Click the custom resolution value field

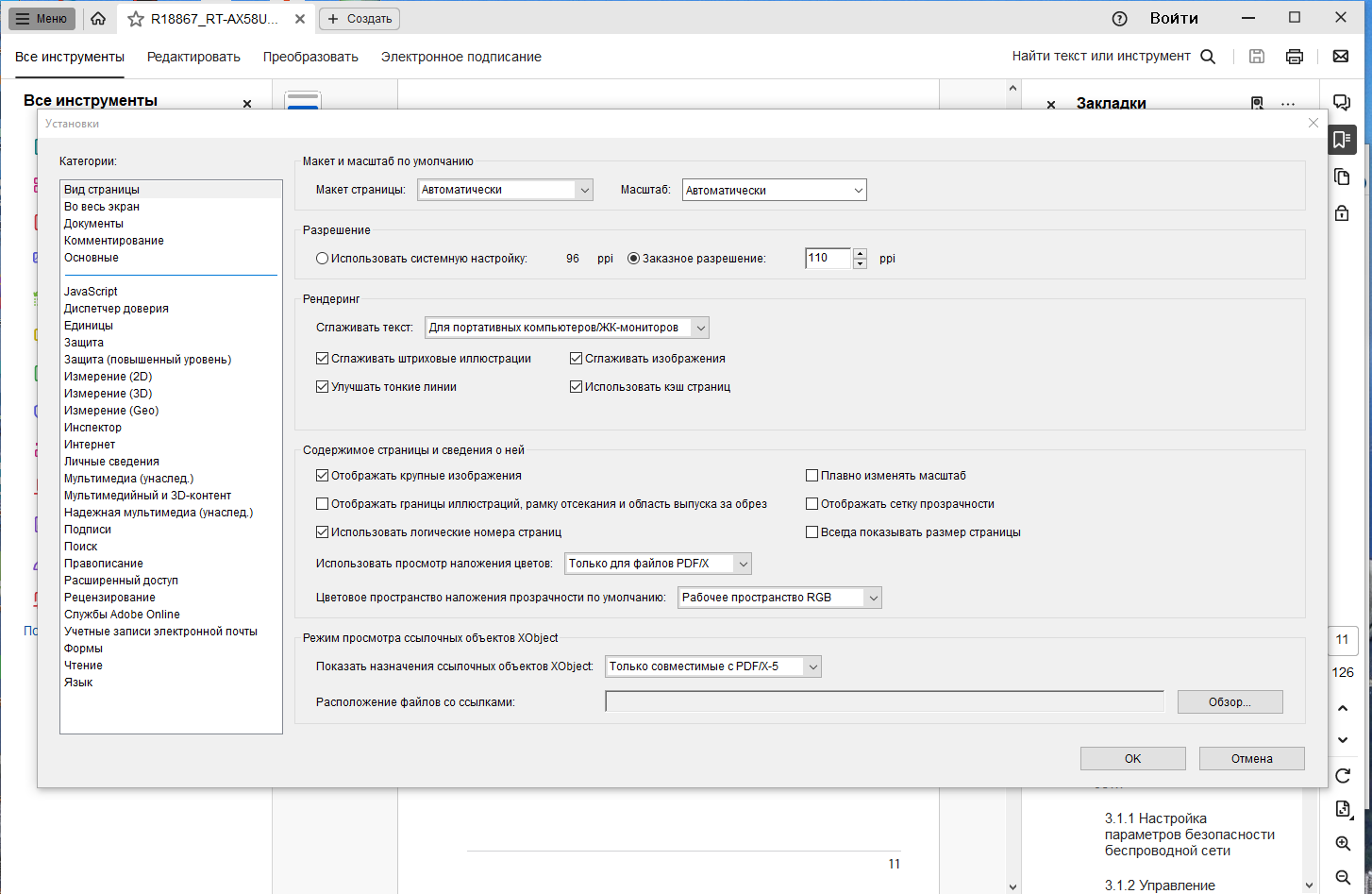click(x=828, y=258)
